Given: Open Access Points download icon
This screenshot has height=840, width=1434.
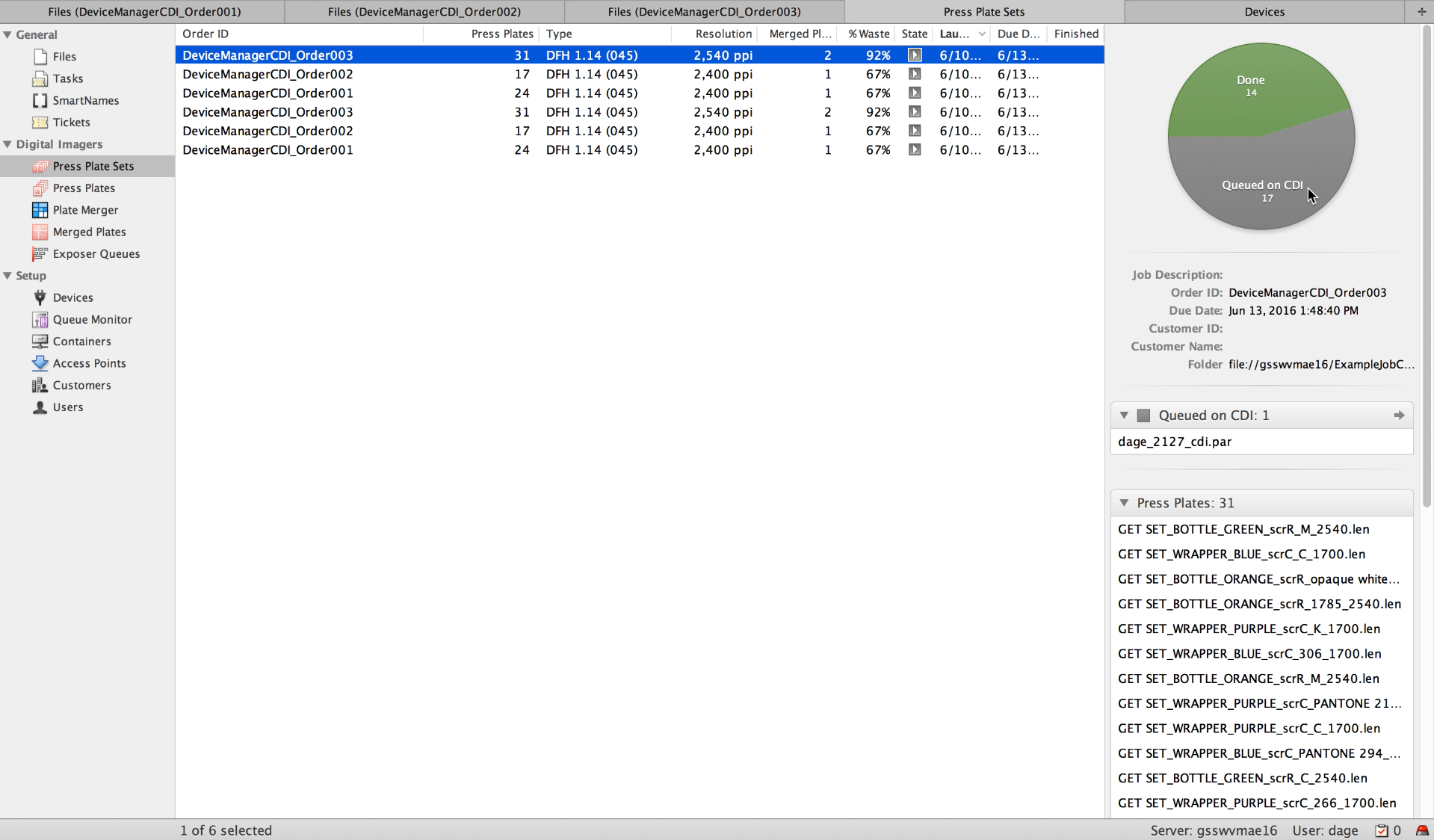Looking at the screenshot, I should [x=40, y=363].
